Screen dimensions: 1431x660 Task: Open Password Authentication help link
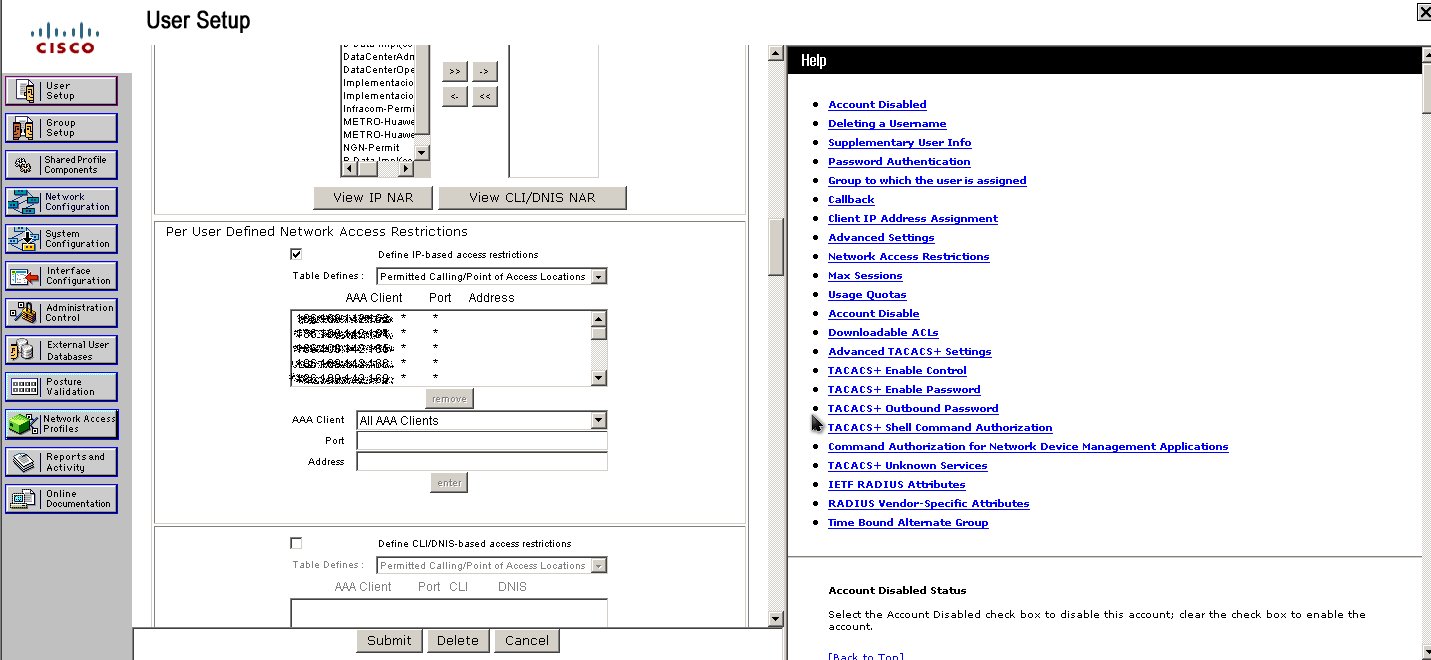pyautogui.click(x=899, y=161)
